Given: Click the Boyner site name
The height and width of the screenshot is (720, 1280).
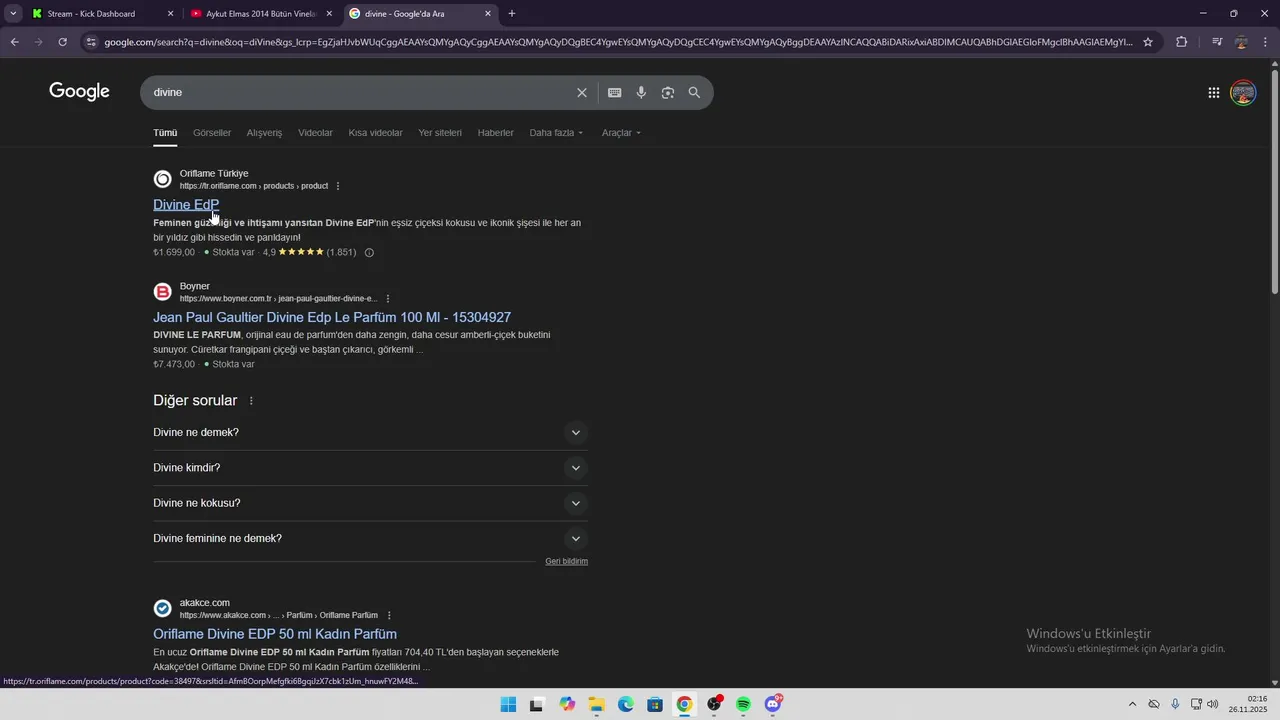Looking at the screenshot, I should coord(195,286).
